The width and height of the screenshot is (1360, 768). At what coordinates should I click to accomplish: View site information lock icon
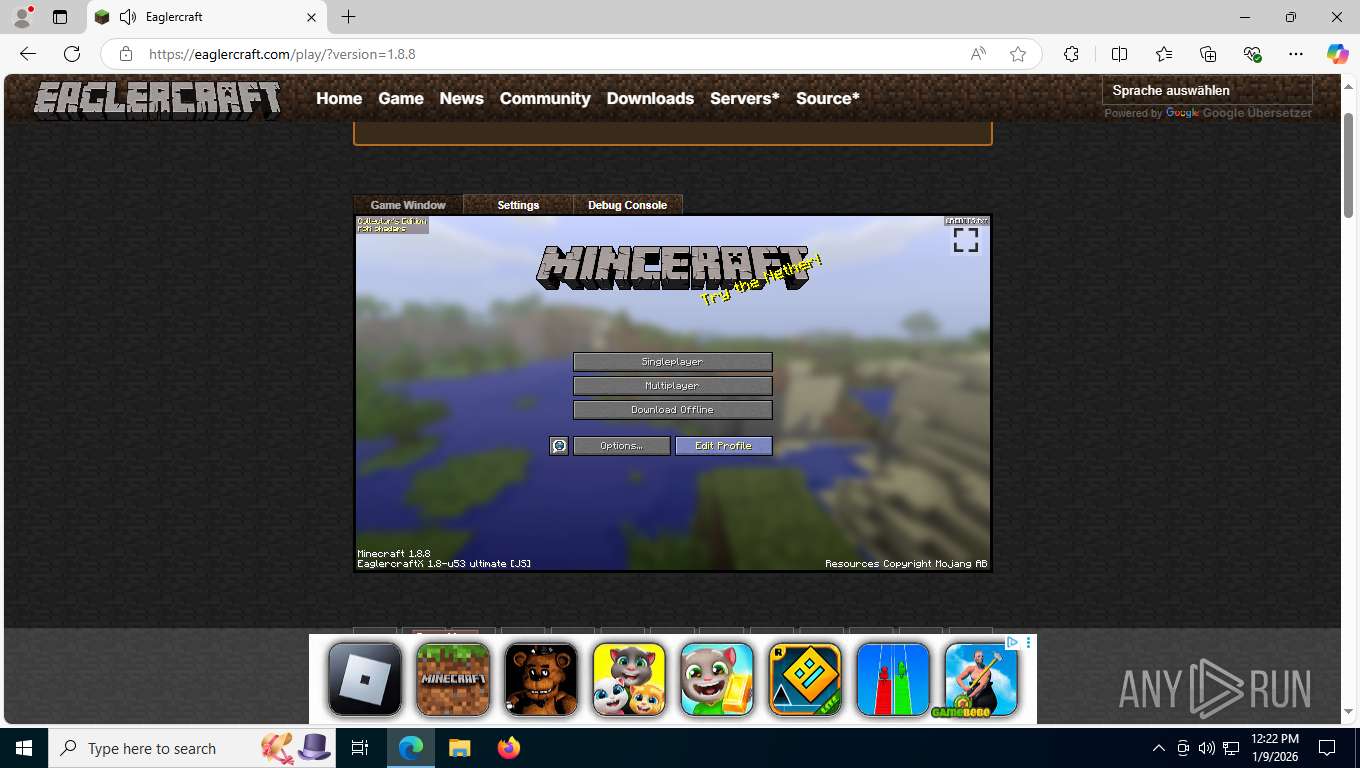click(x=125, y=54)
